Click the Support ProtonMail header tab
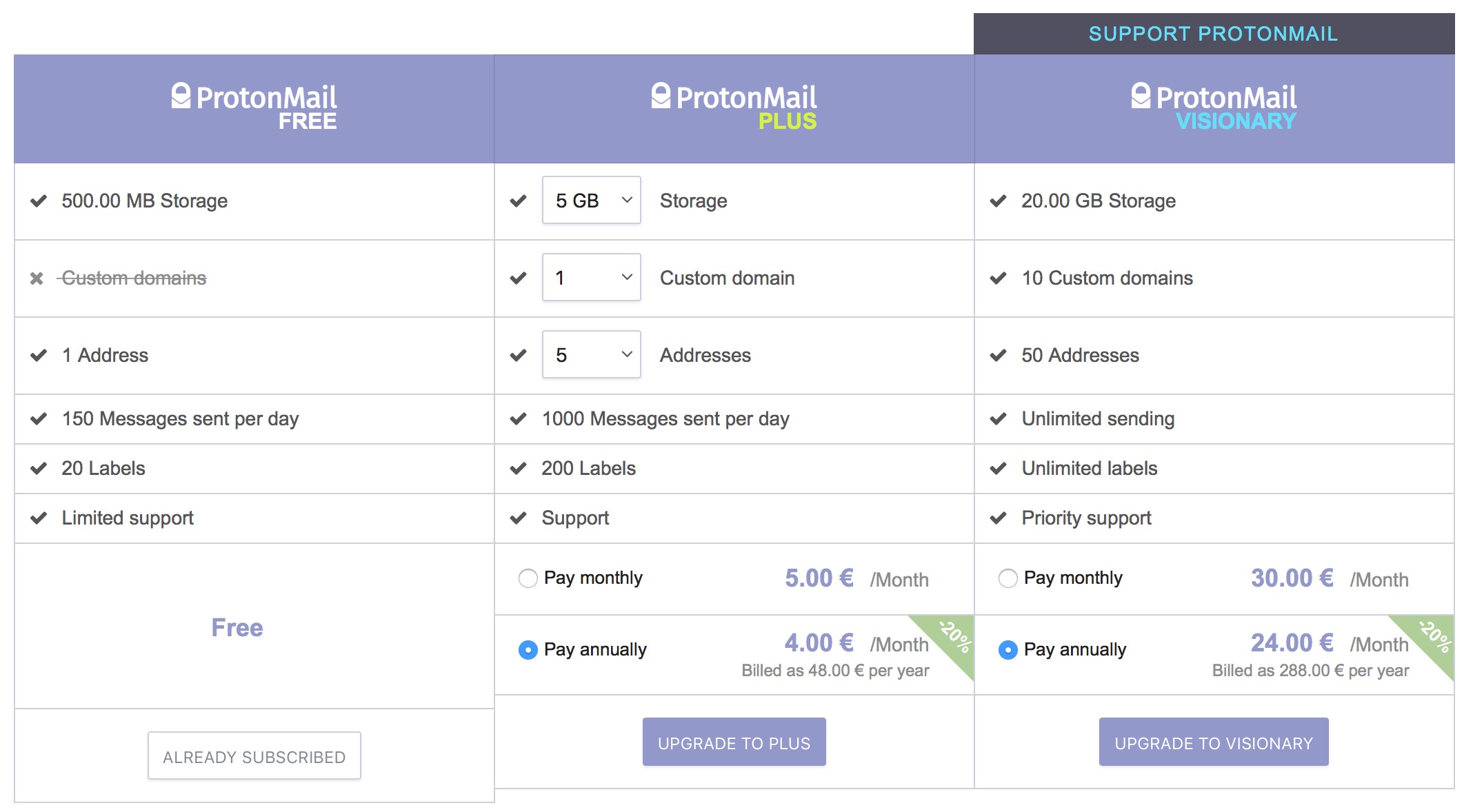The image size is (1473, 812). 1214,34
